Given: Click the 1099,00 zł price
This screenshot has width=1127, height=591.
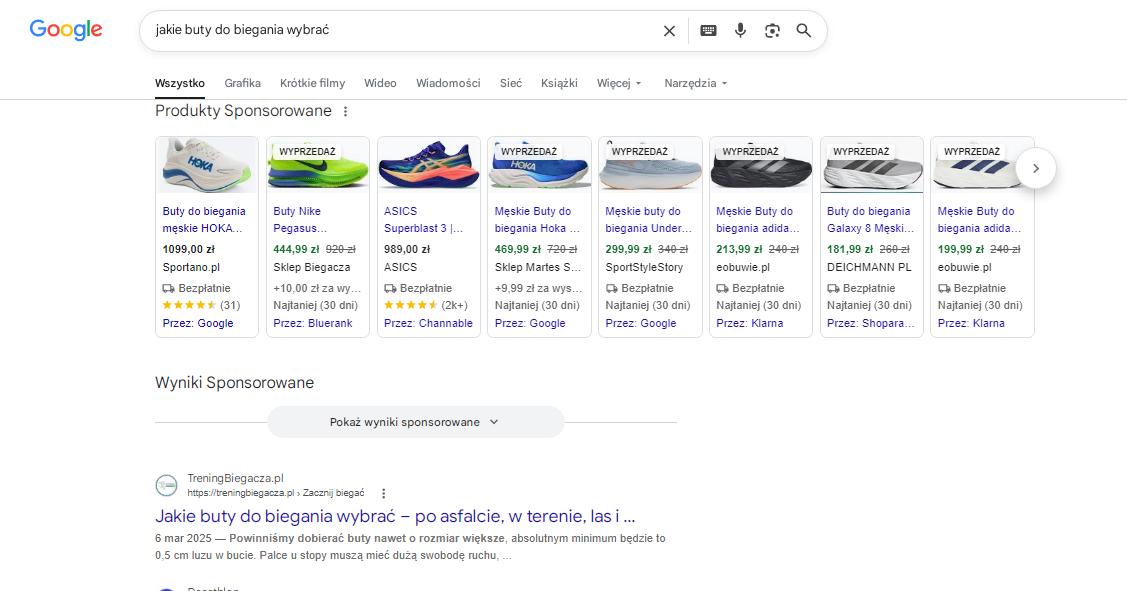Looking at the screenshot, I should [188, 249].
